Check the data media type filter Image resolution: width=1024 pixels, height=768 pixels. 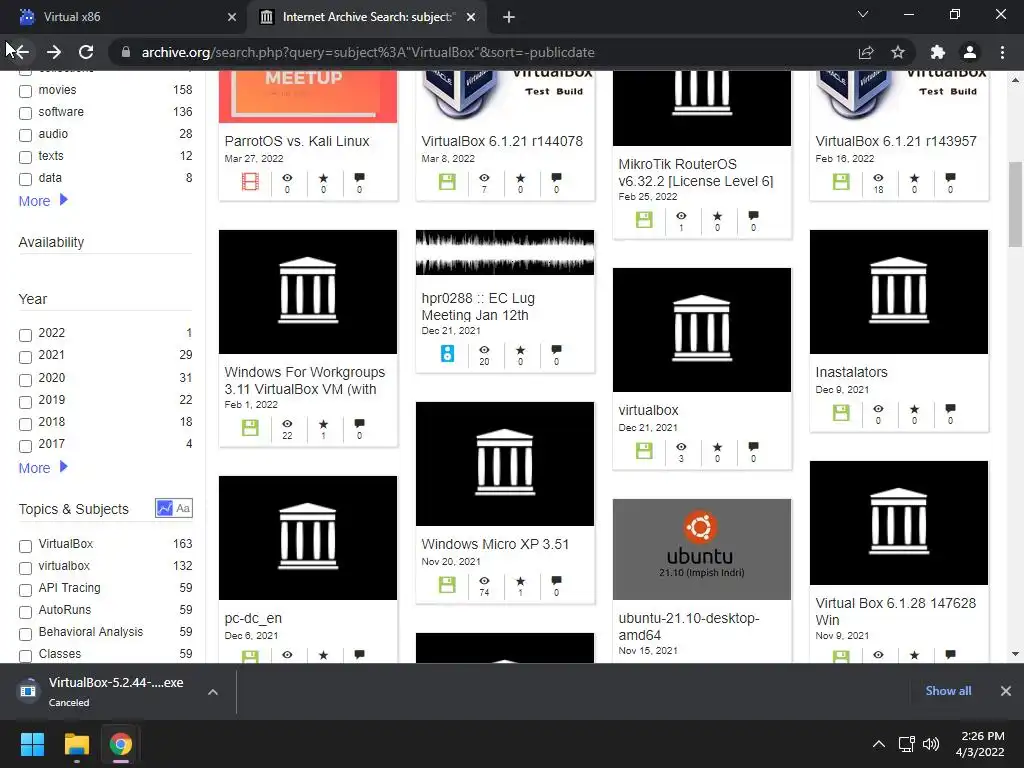point(25,179)
